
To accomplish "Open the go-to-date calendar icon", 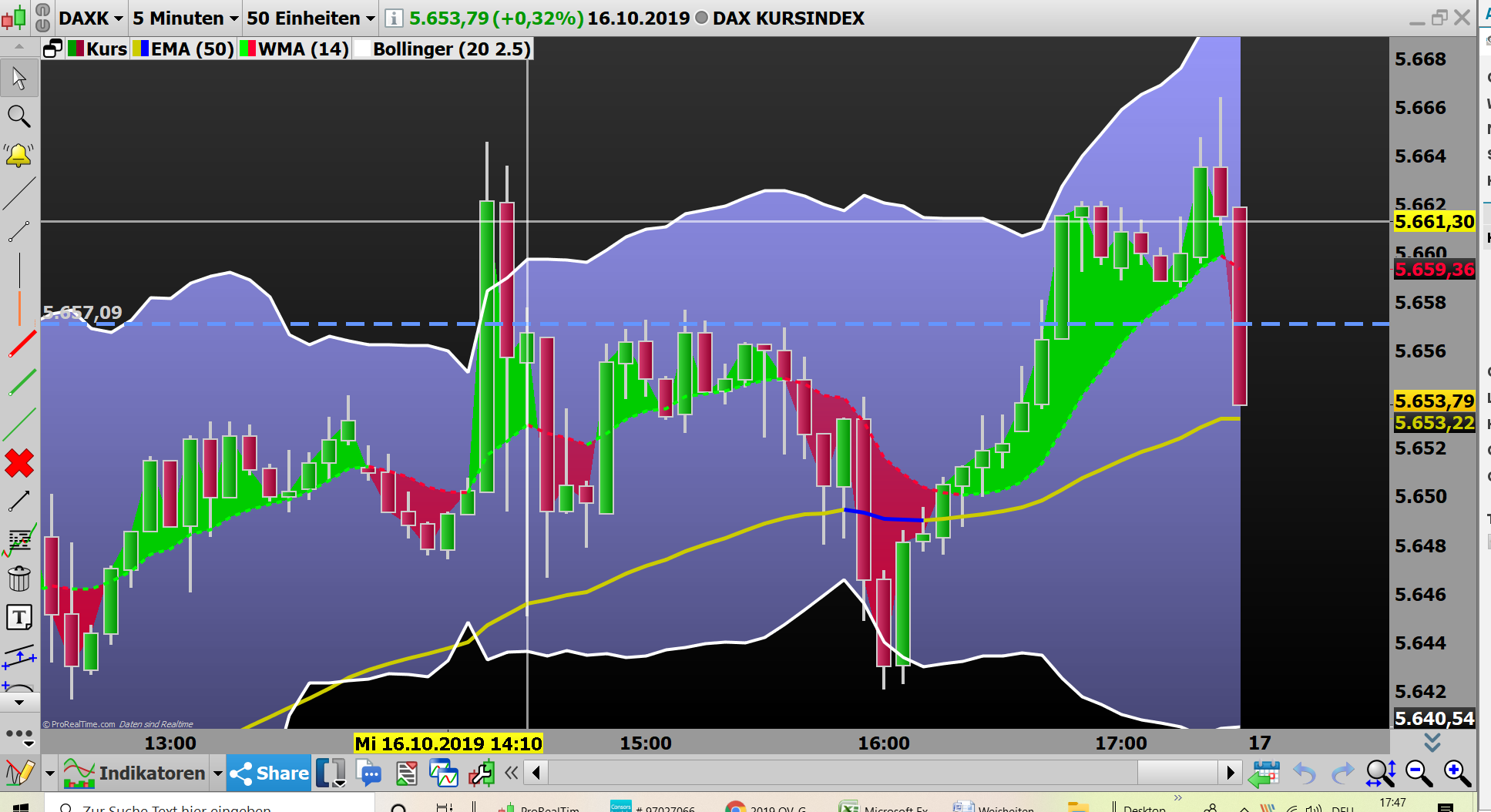I will coord(1266,773).
